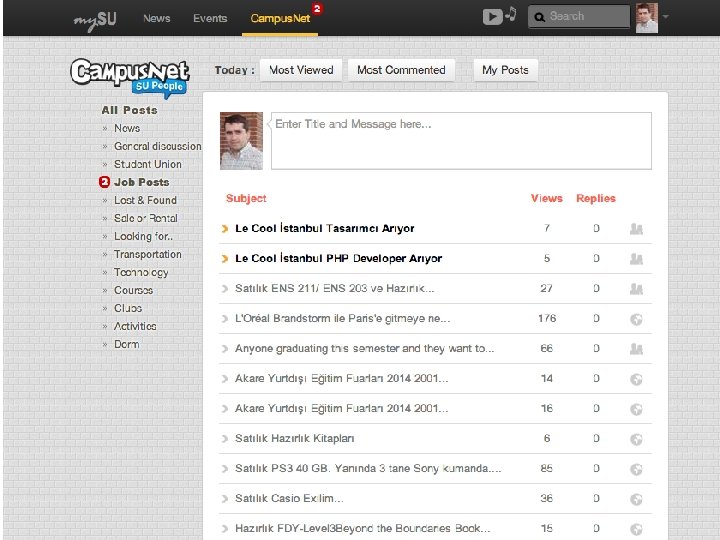Click the people icon on Le Cool İstanbul Tasarımcı row

(636, 229)
